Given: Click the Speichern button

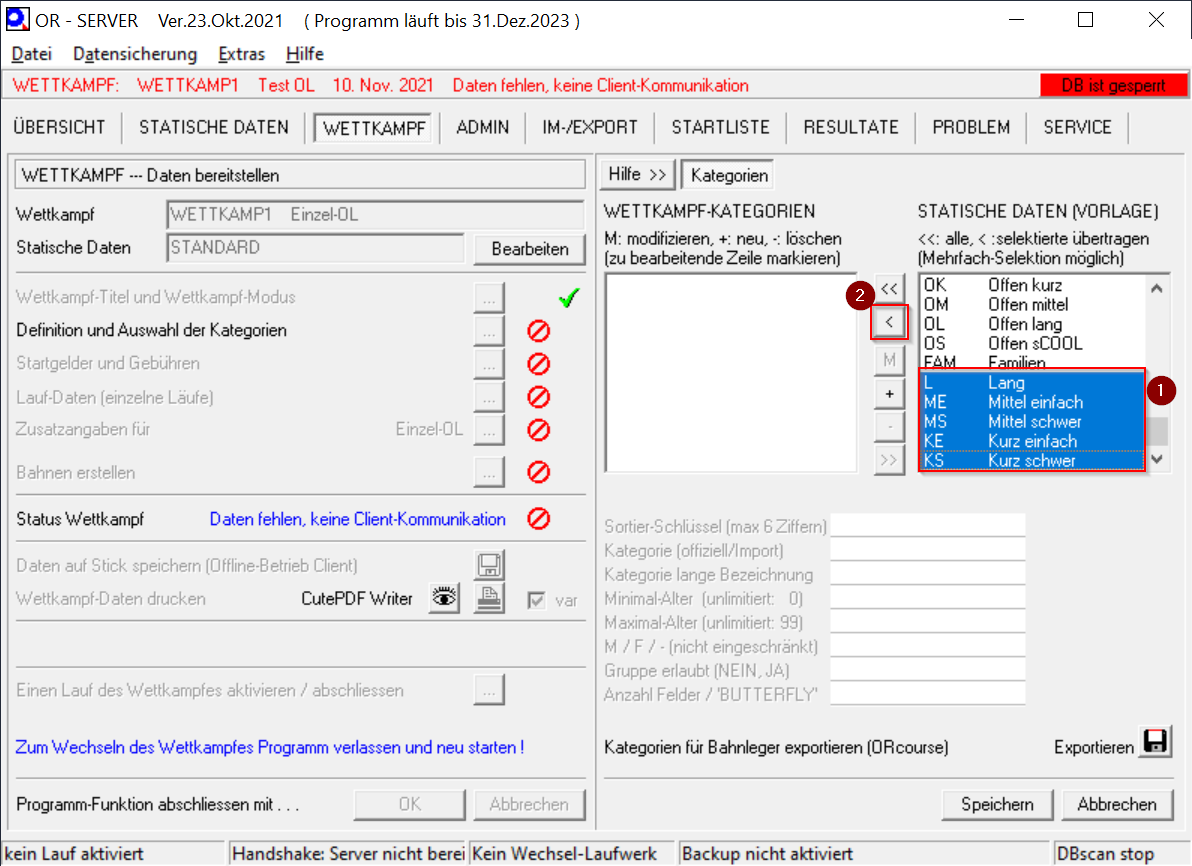Looking at the screenshot, I should (x=997, y=804).
